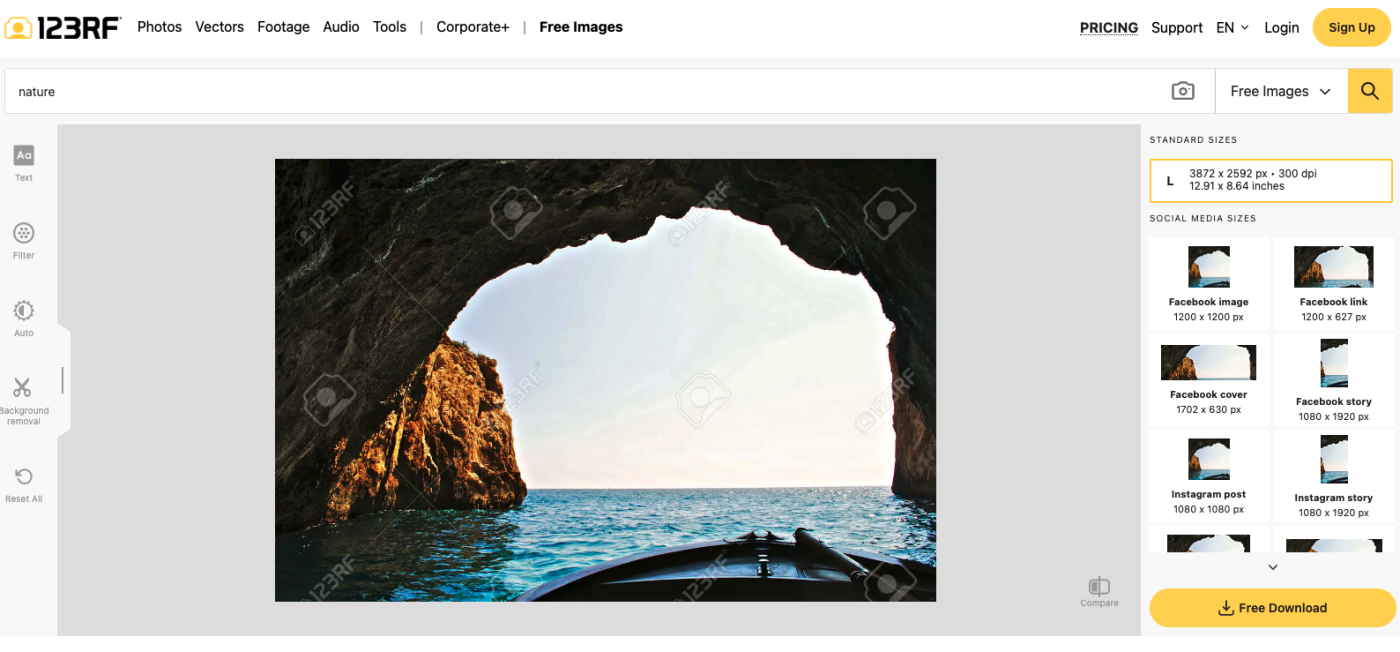Click the Sign Up button
This screenshot has width=1400, height=652.
click(x=1352, y=28)
